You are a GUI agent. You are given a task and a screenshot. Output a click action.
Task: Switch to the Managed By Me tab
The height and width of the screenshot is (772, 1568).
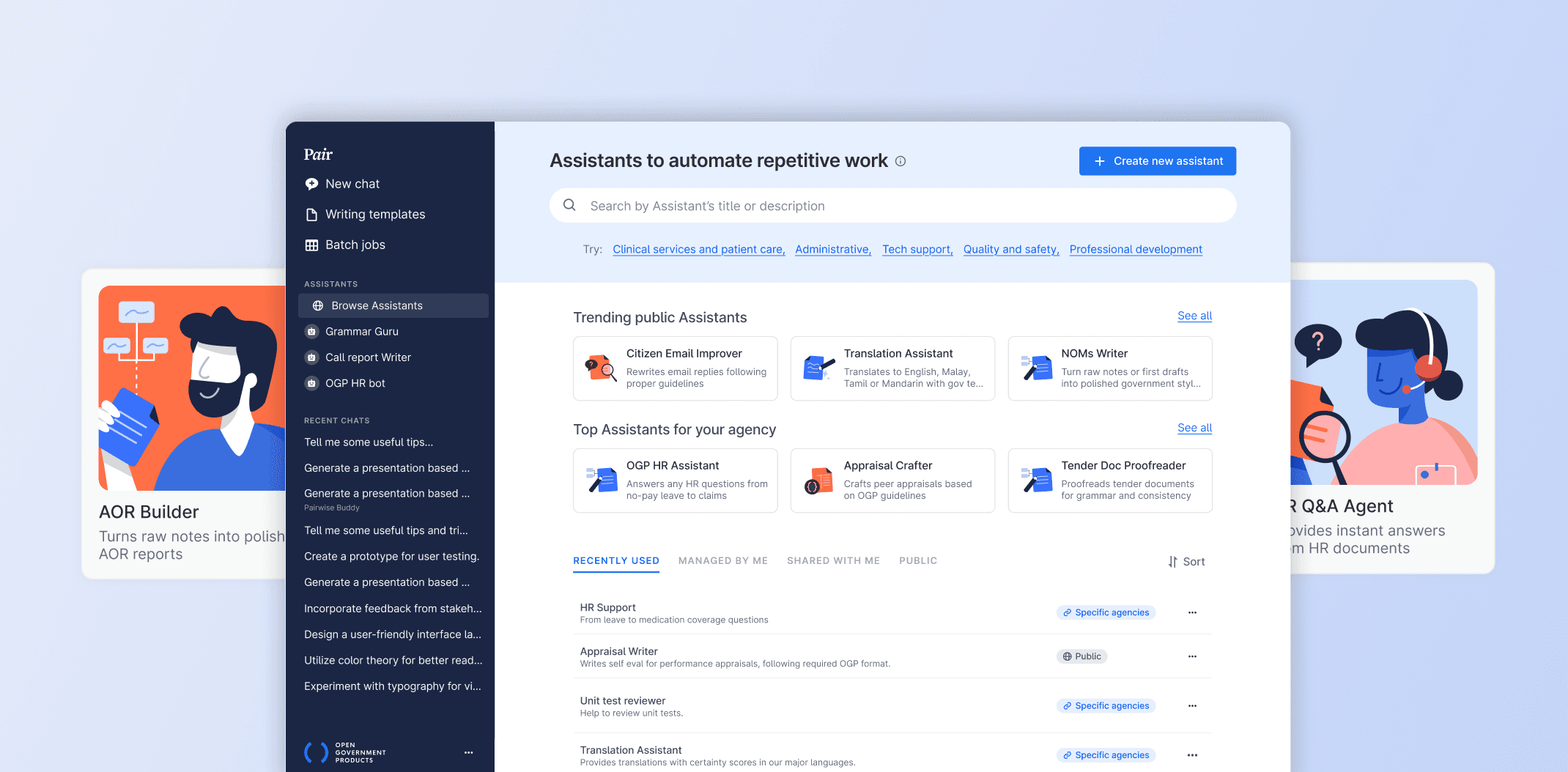[x=723, y=560]
